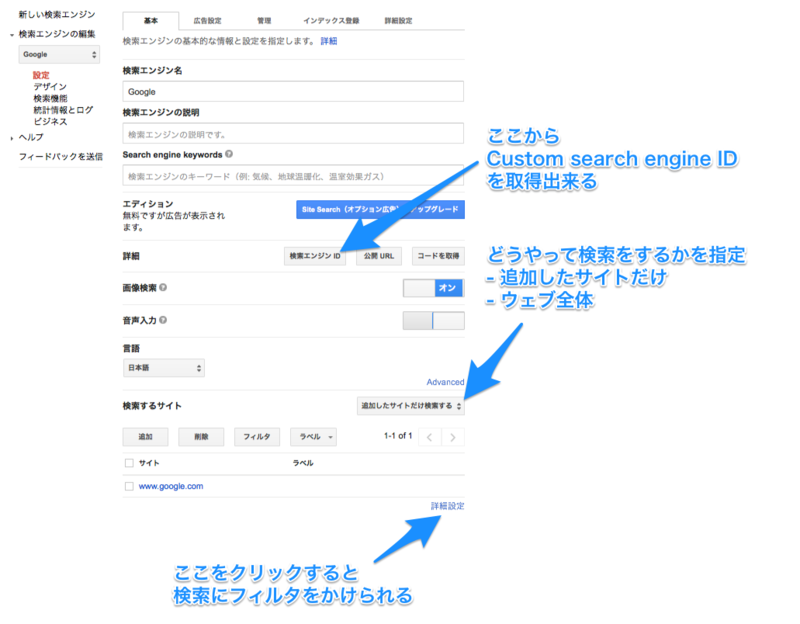Go to previous page of sites
This screenshot has width=800, height=624.
(x=430, y=437)
